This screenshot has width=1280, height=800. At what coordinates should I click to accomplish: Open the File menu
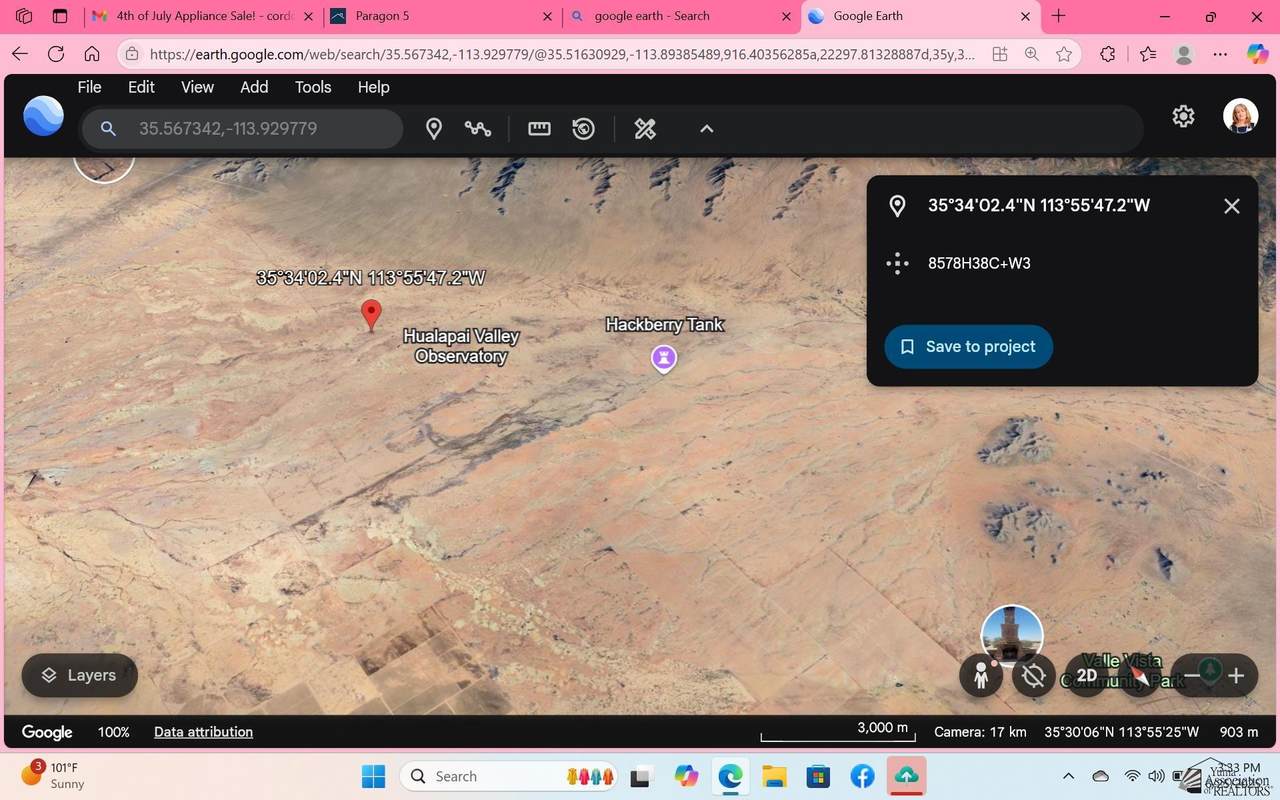[x=89, y=87]
